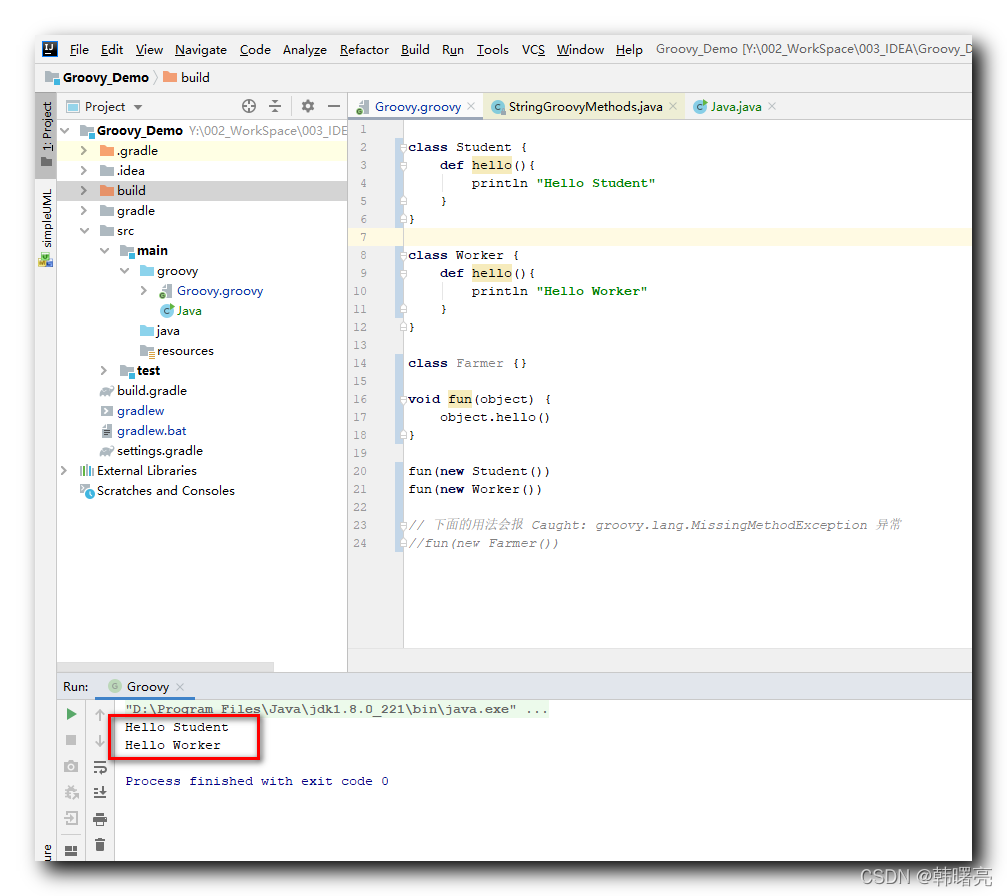This screenshot has height=896, width=1007.
Task: Select settings.gradle file
Action: (159, 451)
